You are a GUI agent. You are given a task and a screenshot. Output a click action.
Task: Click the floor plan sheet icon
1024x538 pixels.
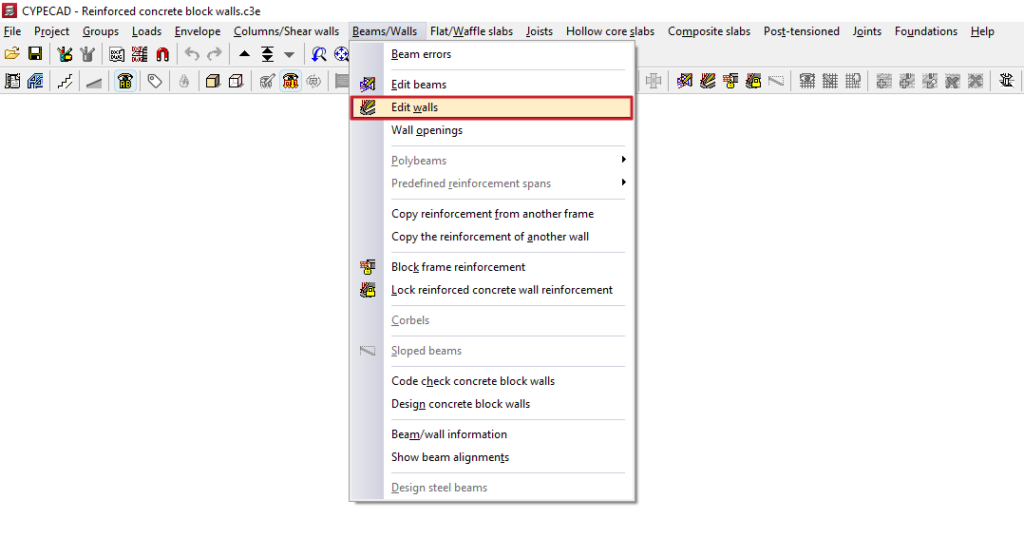(12, 81)
